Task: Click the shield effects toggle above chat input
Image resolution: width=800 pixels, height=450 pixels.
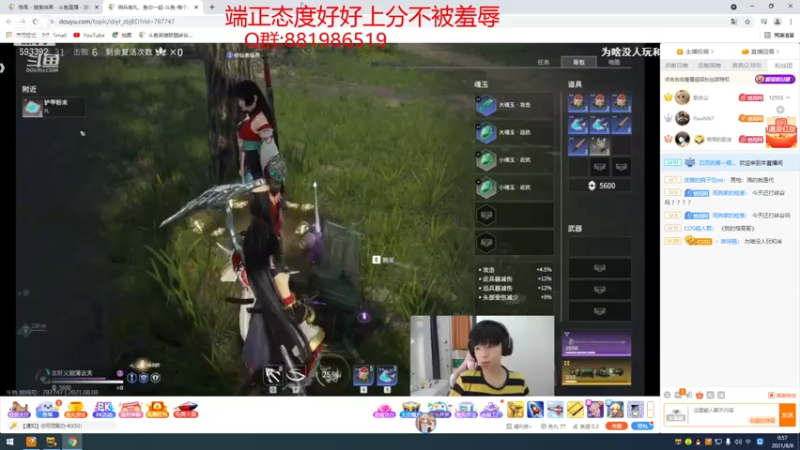Action: click(x=782, y=395)
